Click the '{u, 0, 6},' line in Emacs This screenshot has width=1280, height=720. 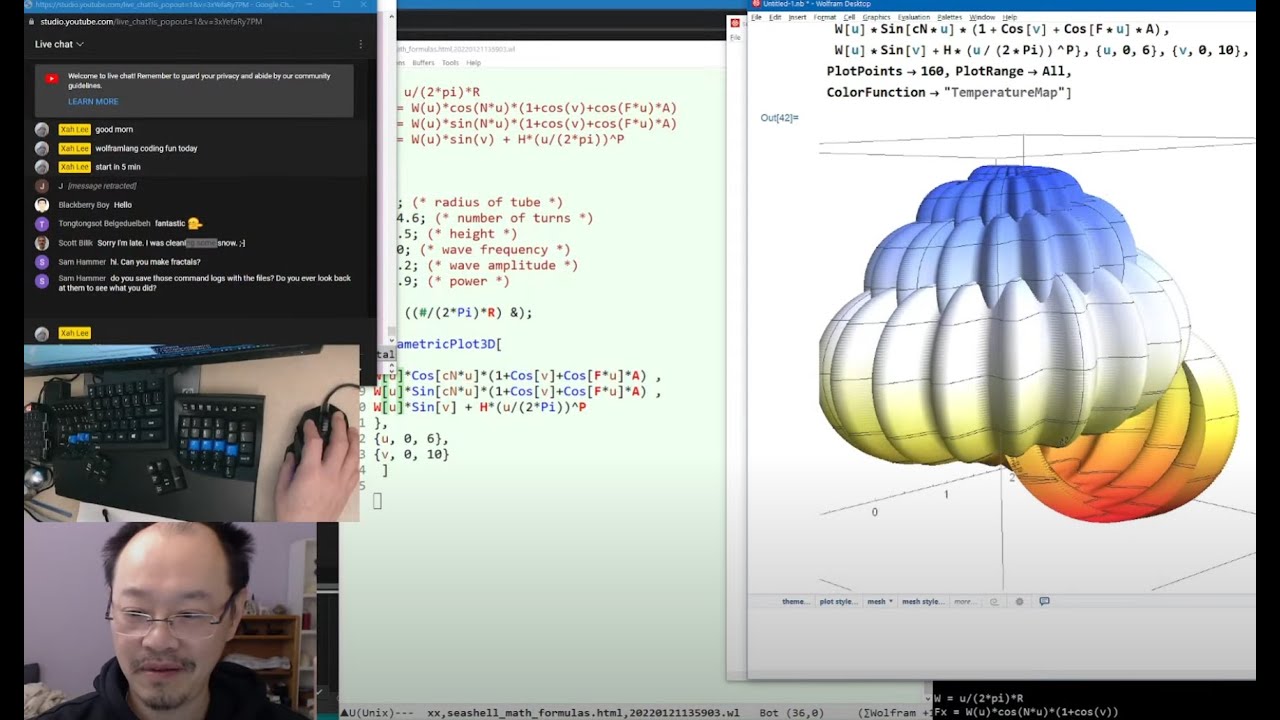pyautogui.click(x=411, y=439)
